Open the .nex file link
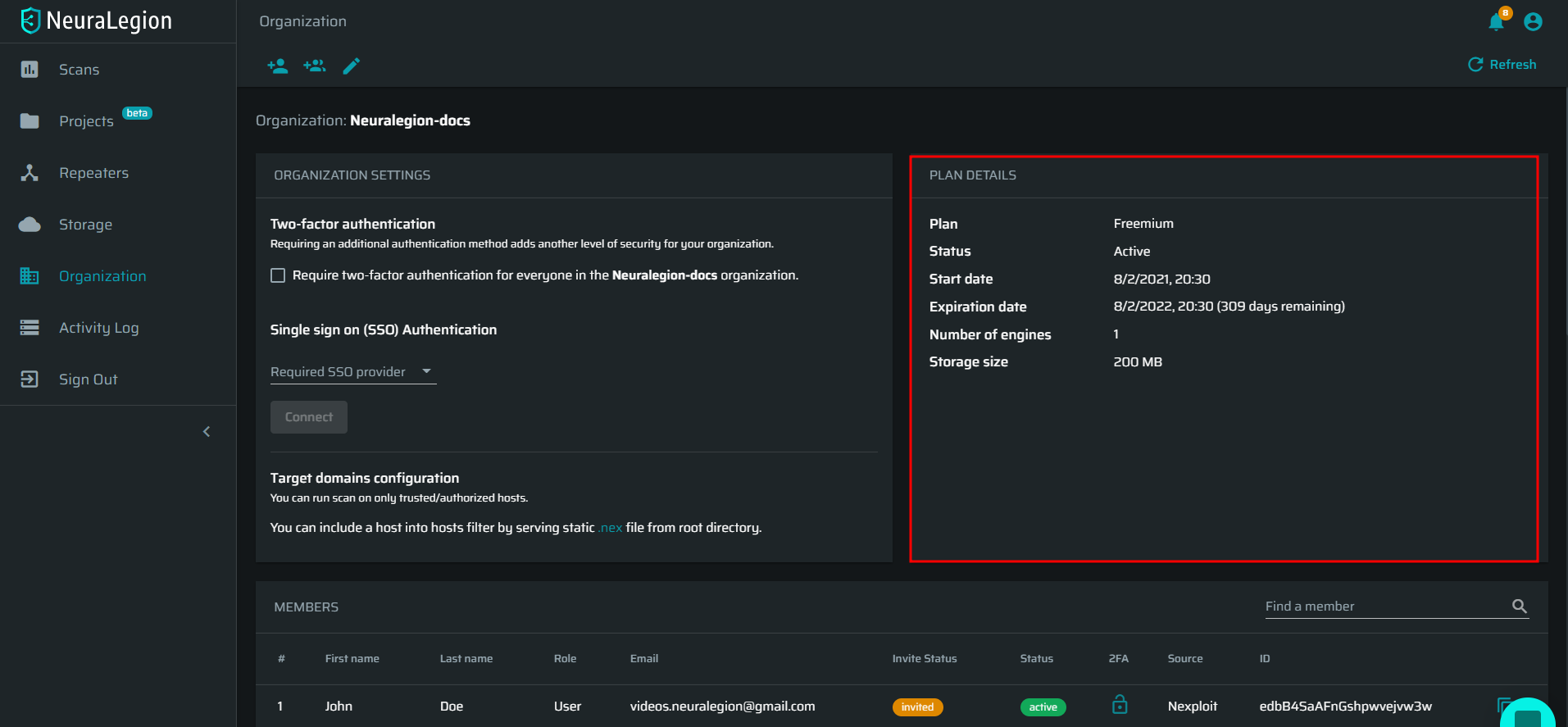1568x727 pixels. click(x=610, y=528)
